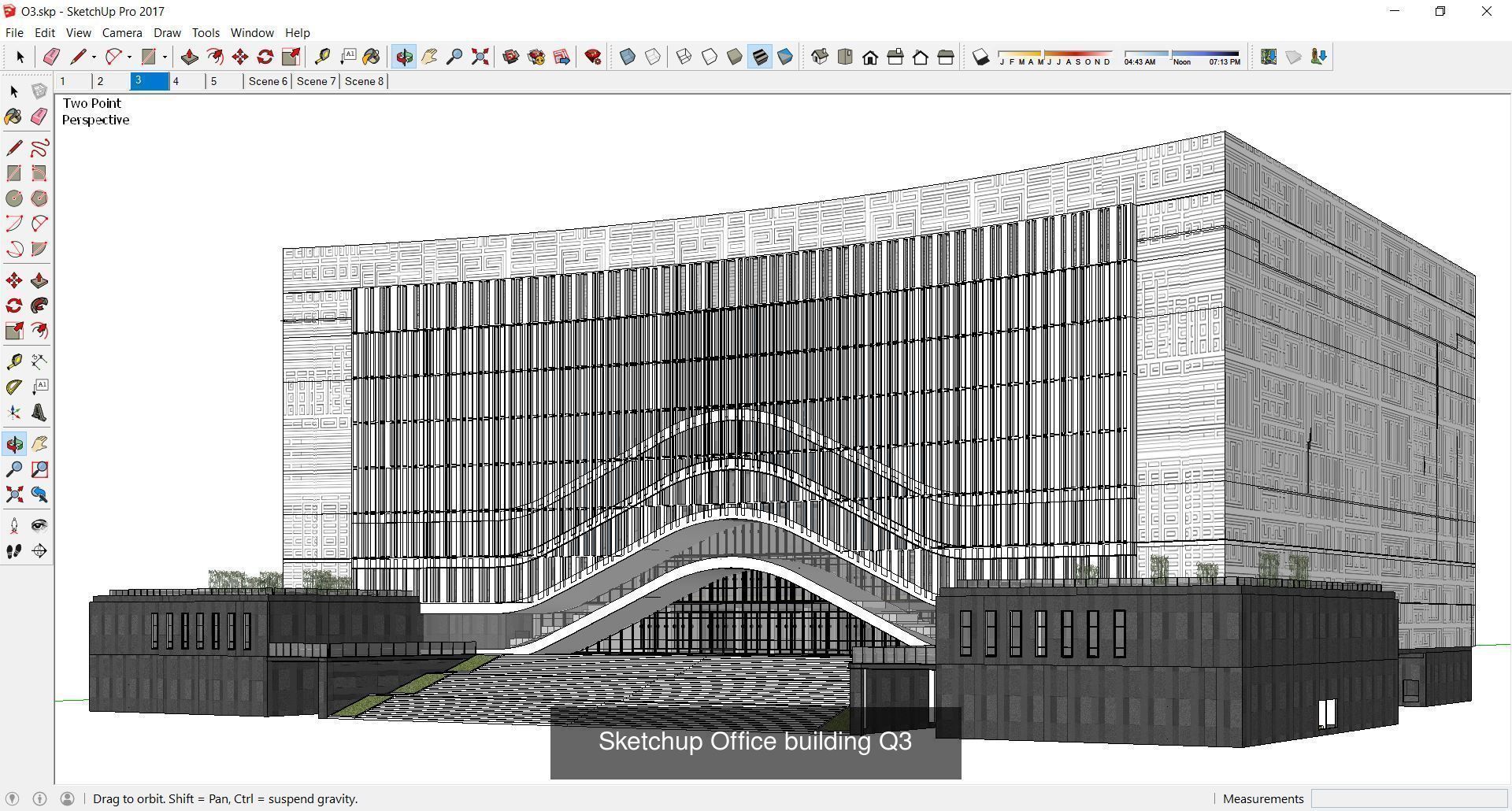Activate the Look Around eye tool
Screen dimensions: 1512x811
39,526
